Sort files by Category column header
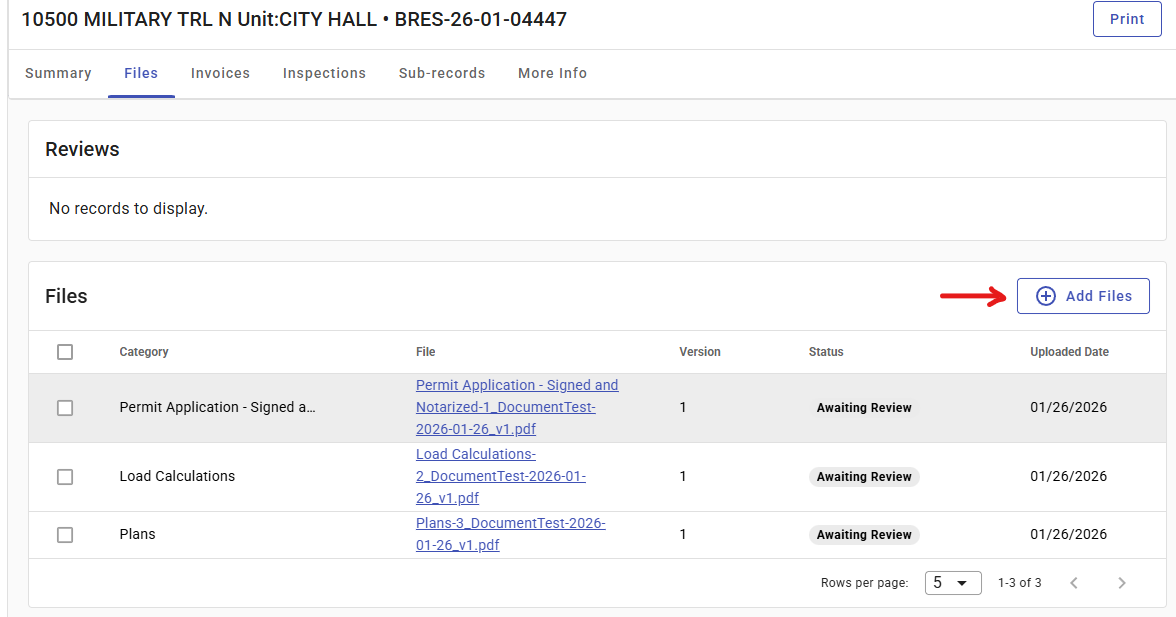The image size is (1176, 617). tap(144, 352)
